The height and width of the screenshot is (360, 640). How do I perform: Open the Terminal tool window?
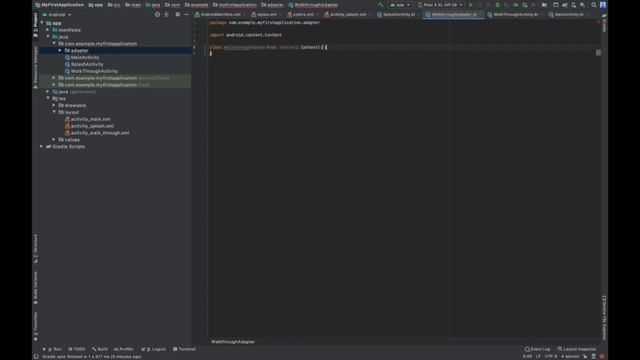click(x=184, y=349)
